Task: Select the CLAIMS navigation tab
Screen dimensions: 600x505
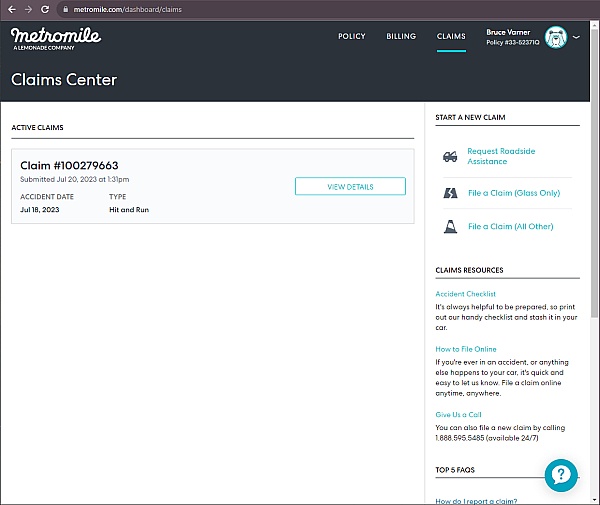Action: (451, 36)
